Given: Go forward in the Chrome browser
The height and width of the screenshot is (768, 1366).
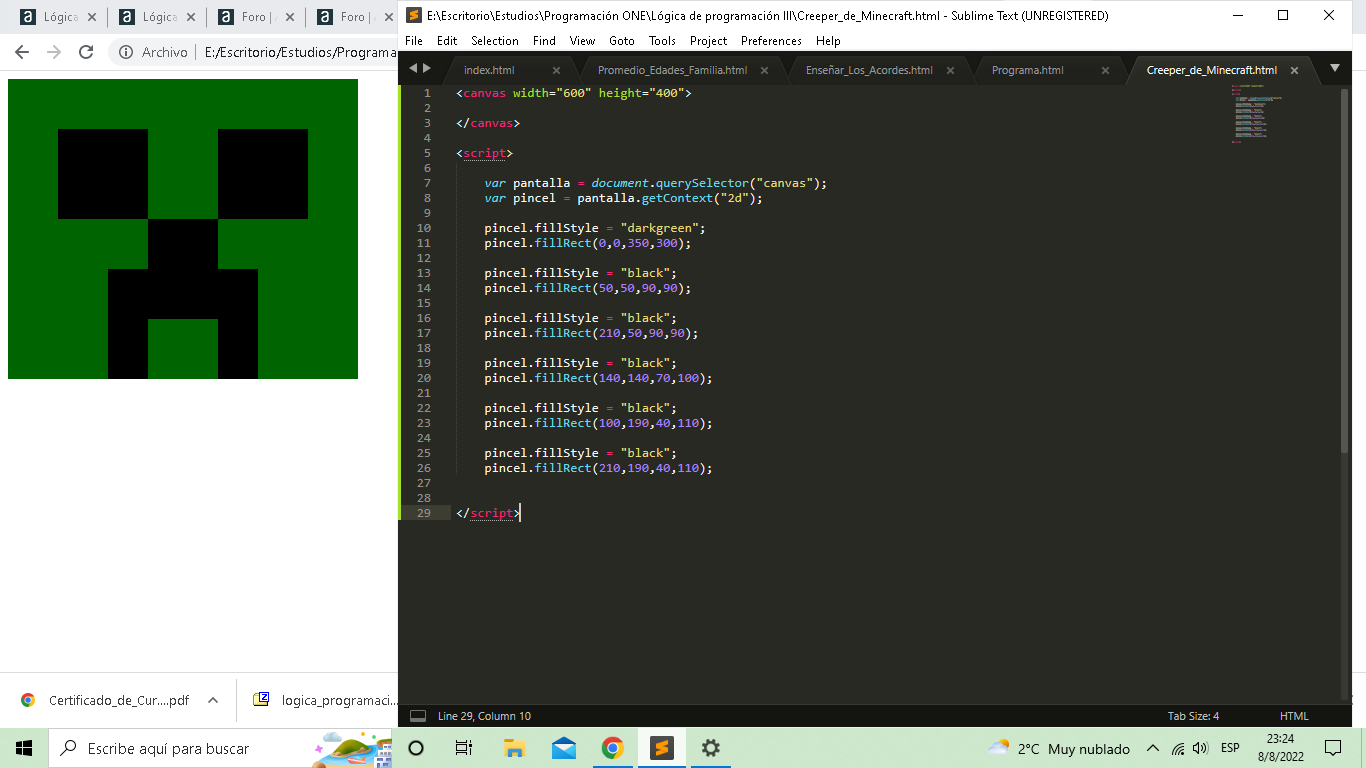Looking at the screenshot, I should (x=54, y=52).
